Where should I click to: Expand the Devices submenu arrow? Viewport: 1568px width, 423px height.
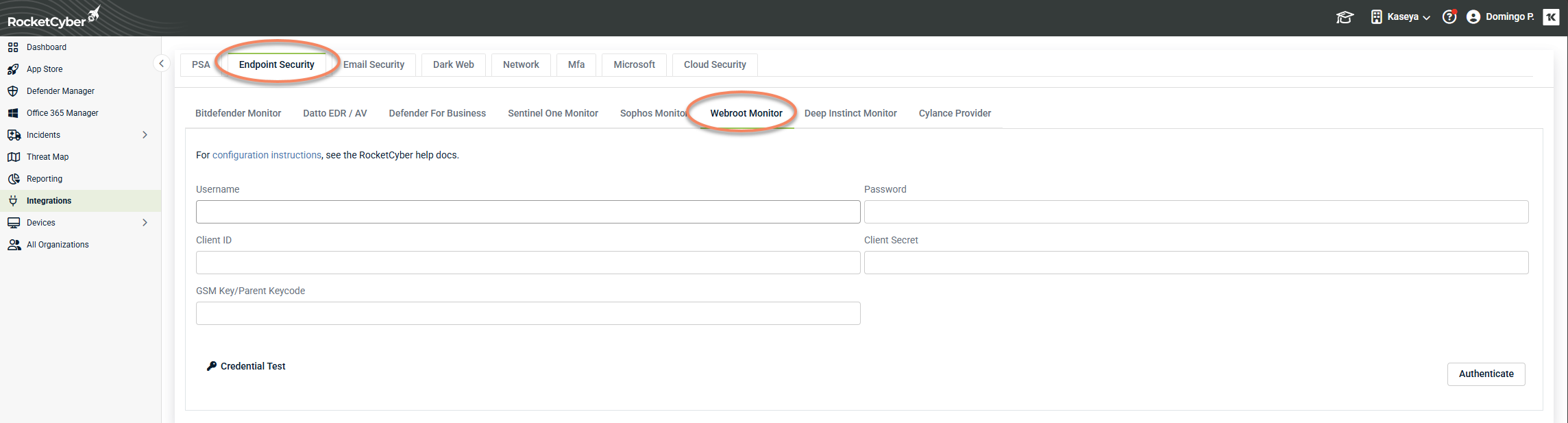pyautogui.click(x=145, y=223)
